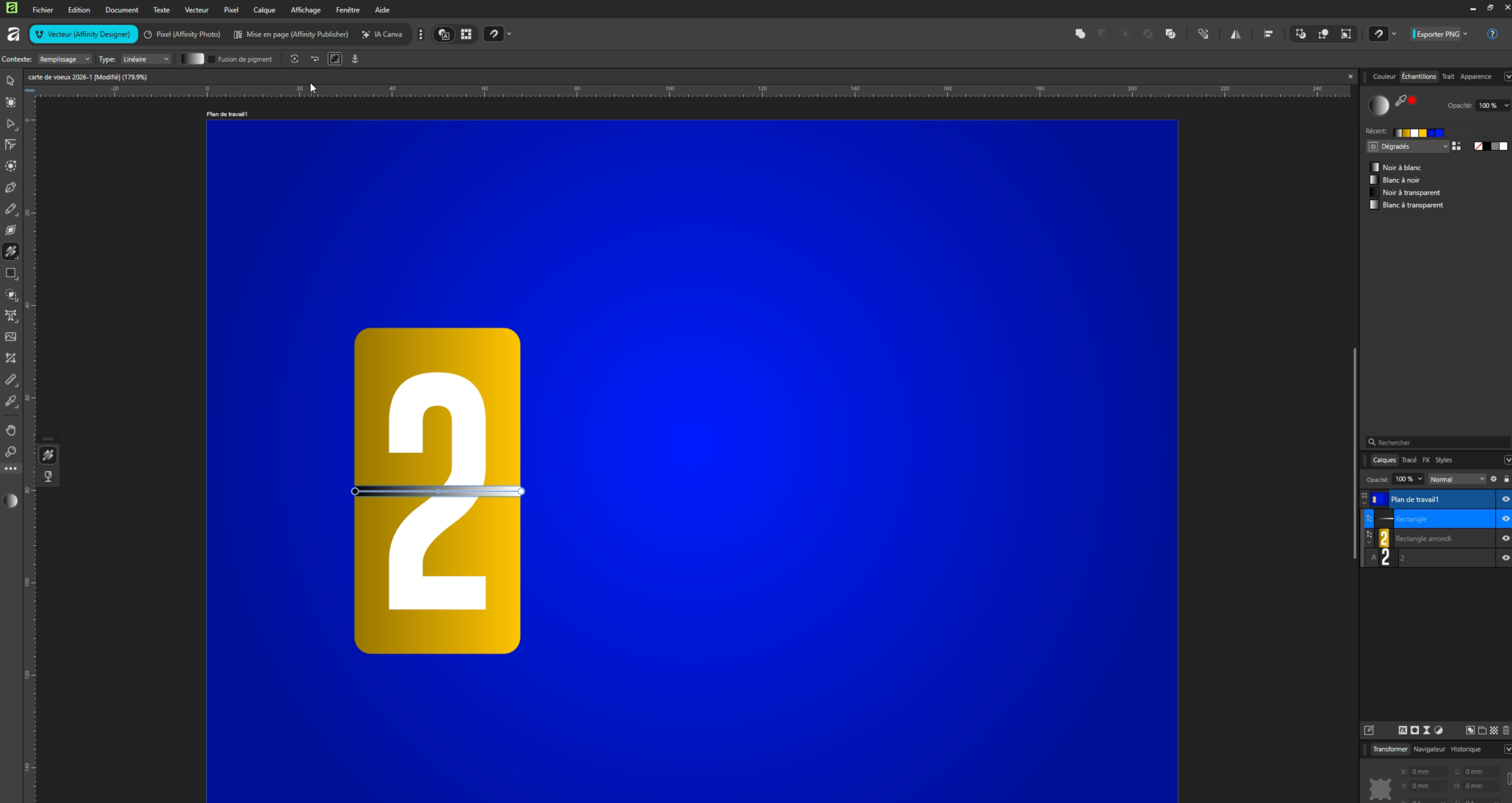1512x803 pixels.
Task: Pick the Color Picker eyedropper tool
Action: click(x=11, y=401)
